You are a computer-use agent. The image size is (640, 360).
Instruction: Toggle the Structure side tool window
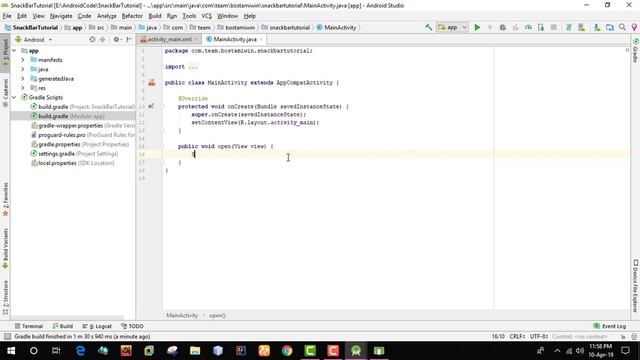pos(5,297)
